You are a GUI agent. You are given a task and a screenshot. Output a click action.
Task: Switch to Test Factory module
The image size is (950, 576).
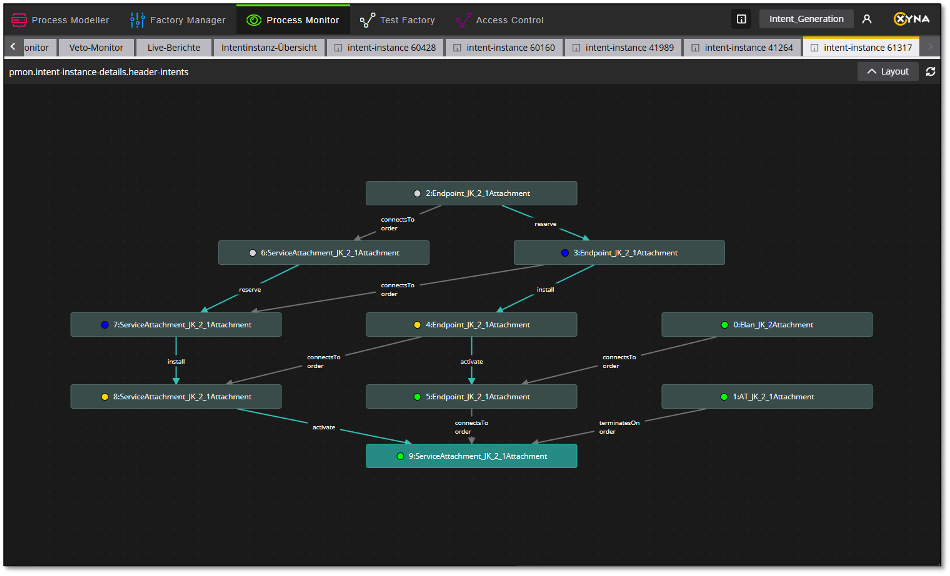[397, 20]
